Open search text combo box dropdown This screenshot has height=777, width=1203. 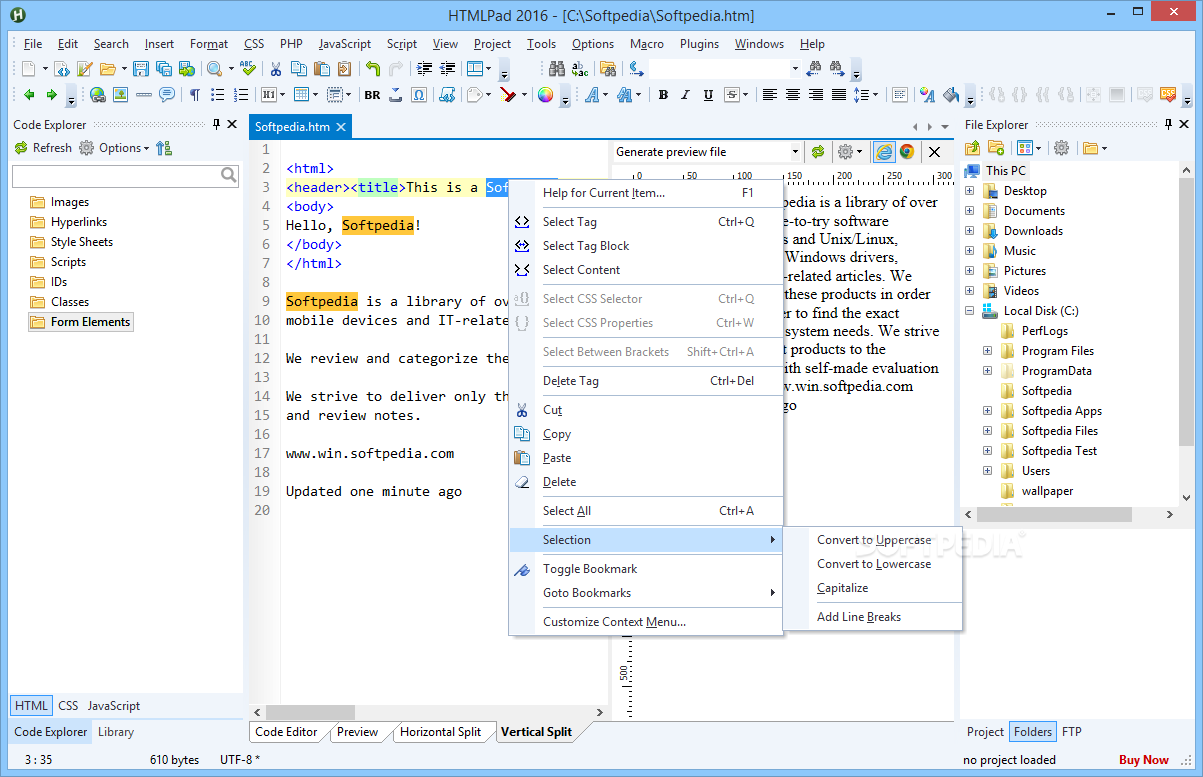[x=795, y=69]
